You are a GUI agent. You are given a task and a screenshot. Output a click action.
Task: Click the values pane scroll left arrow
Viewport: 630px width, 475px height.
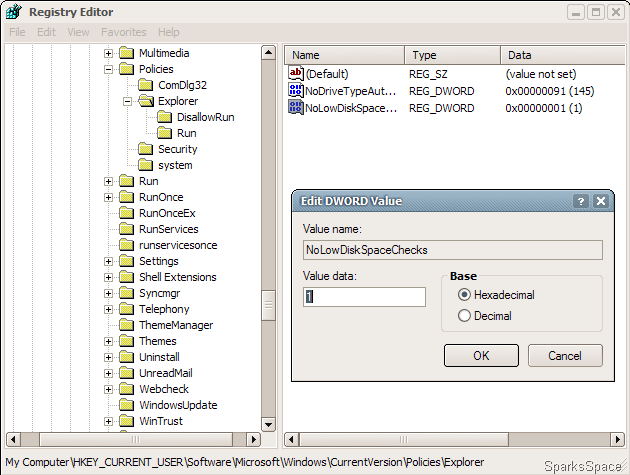(292, 439)
